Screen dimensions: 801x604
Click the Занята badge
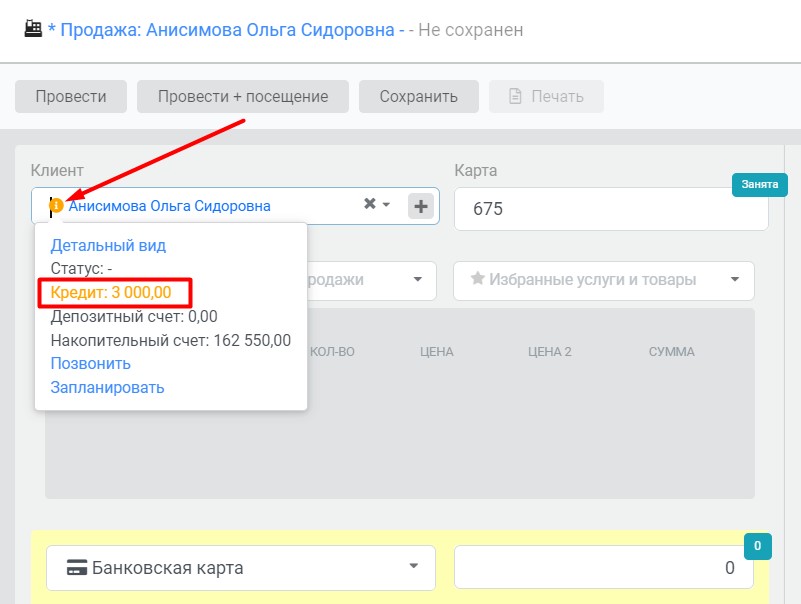pos(760,184)
